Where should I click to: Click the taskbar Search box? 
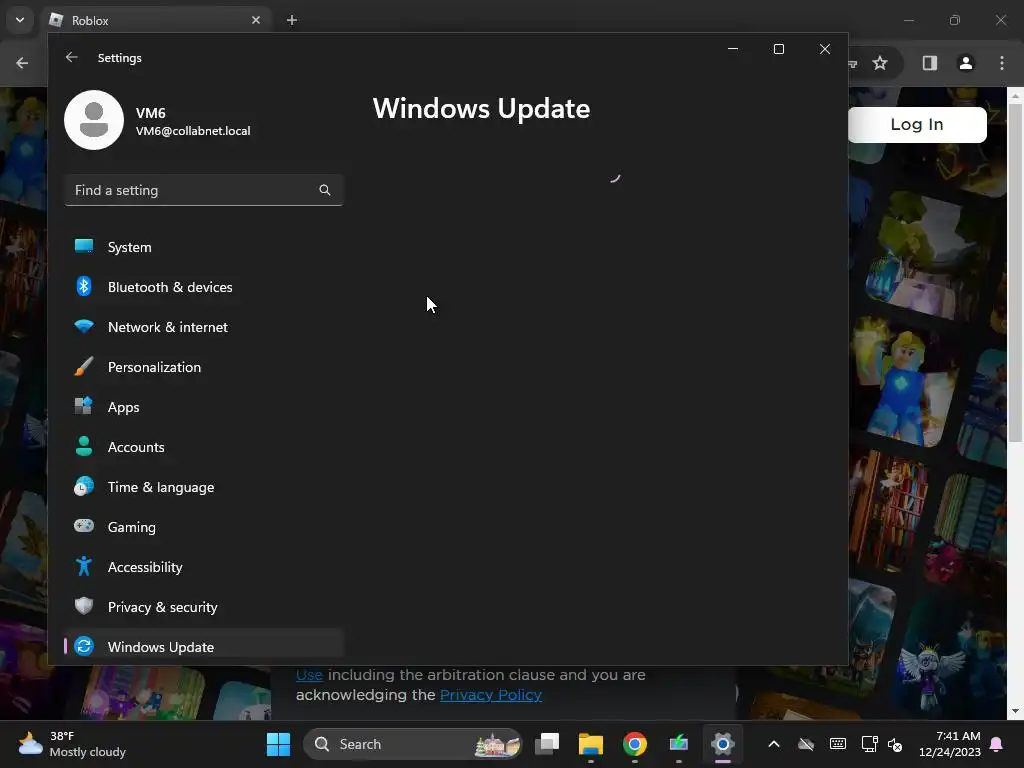coord(413,744)
